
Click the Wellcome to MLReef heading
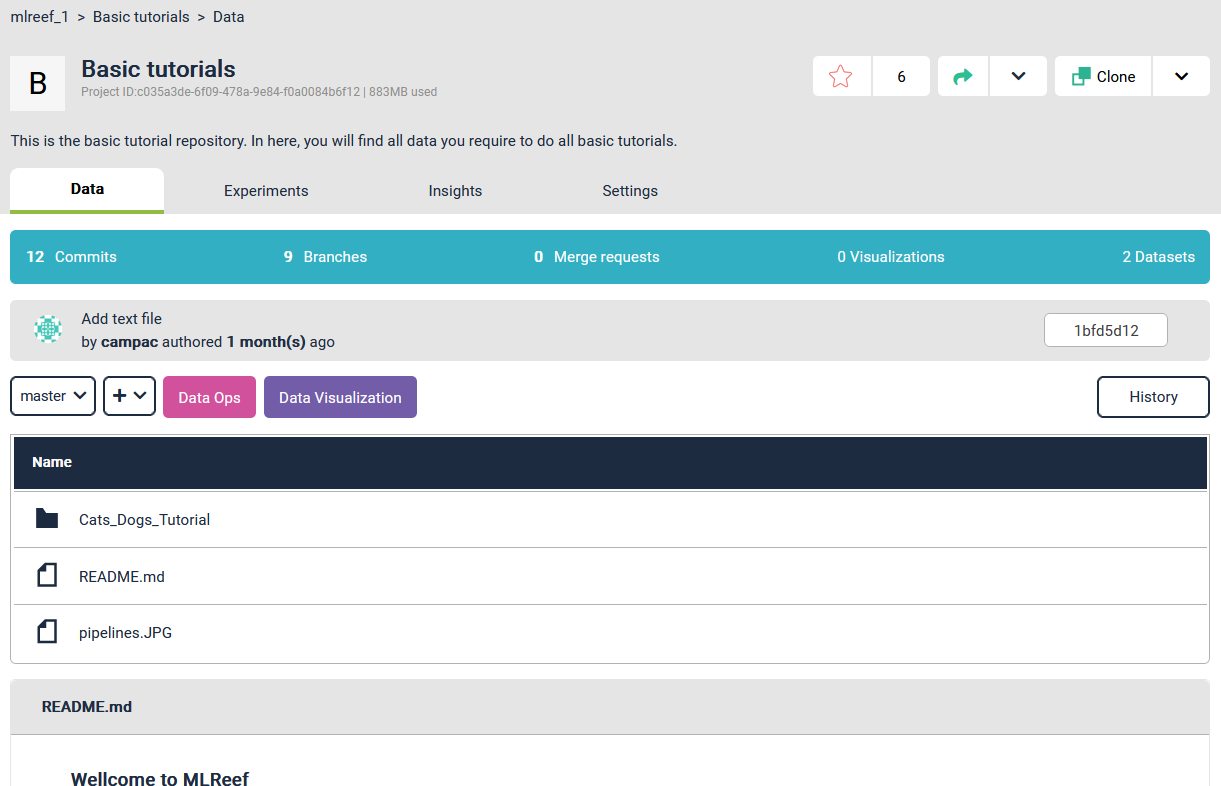160,779
